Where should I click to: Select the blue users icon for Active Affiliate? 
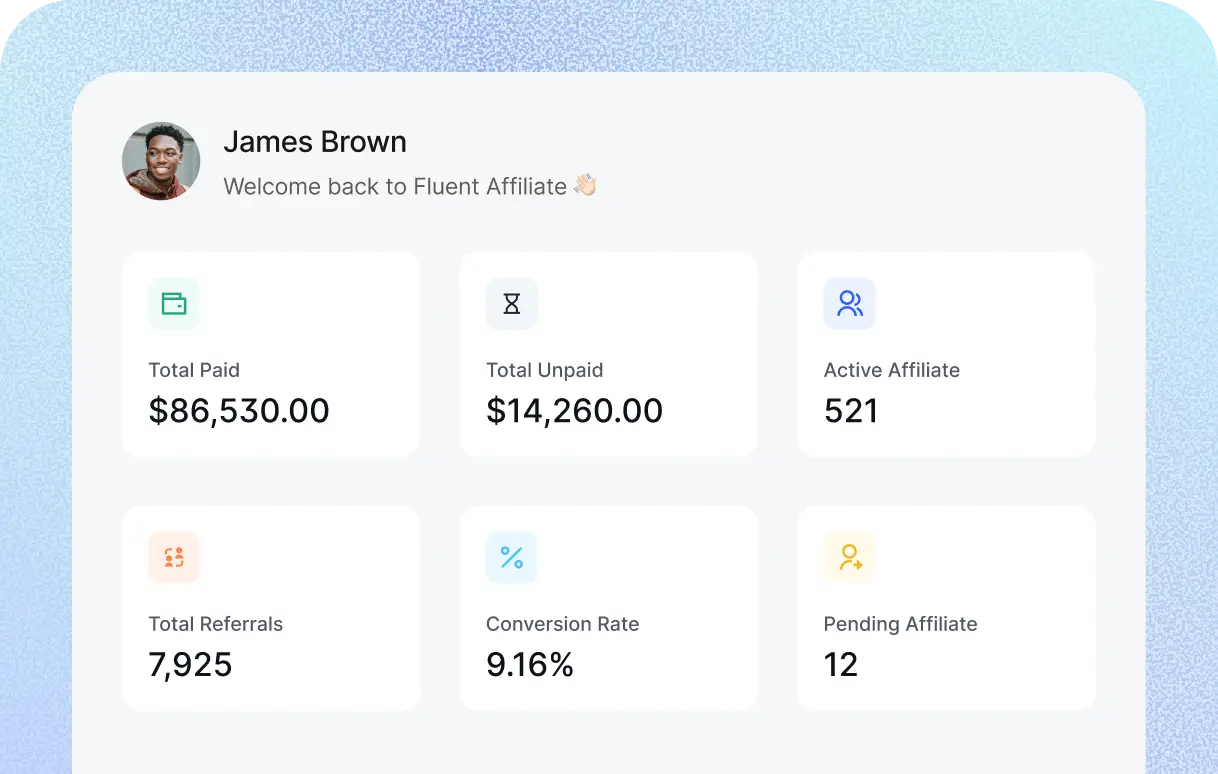(849, 304)
